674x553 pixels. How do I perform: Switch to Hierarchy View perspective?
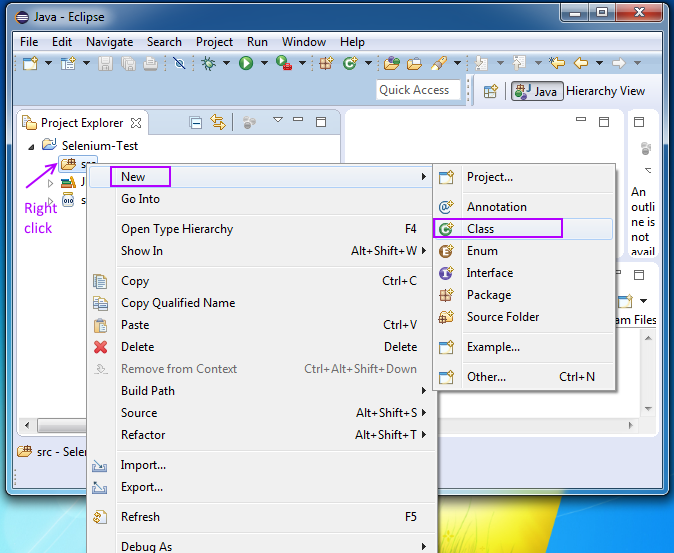[605, 91]
